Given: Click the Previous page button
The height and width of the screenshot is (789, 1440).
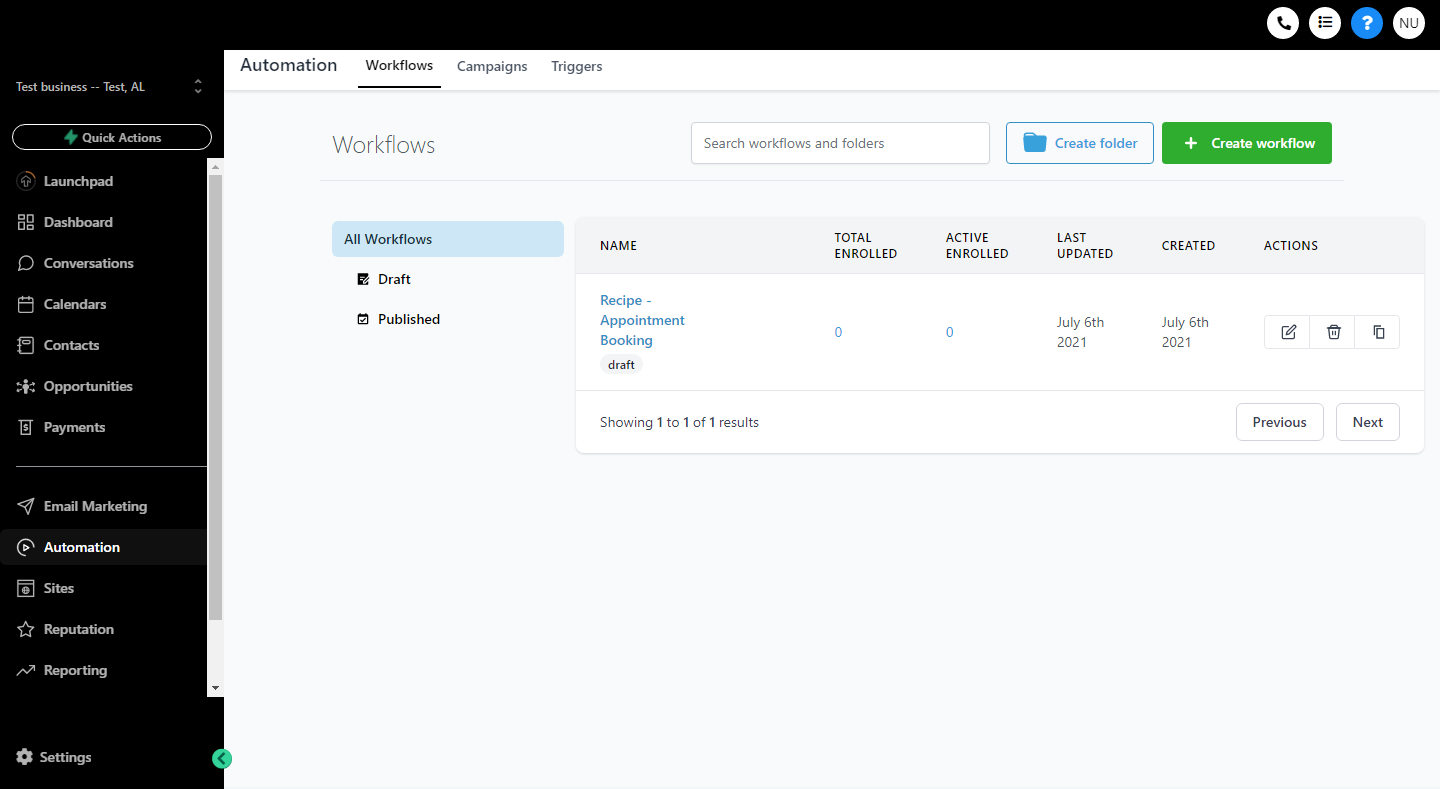Looking at the screenshot, I should point(1280,422).
